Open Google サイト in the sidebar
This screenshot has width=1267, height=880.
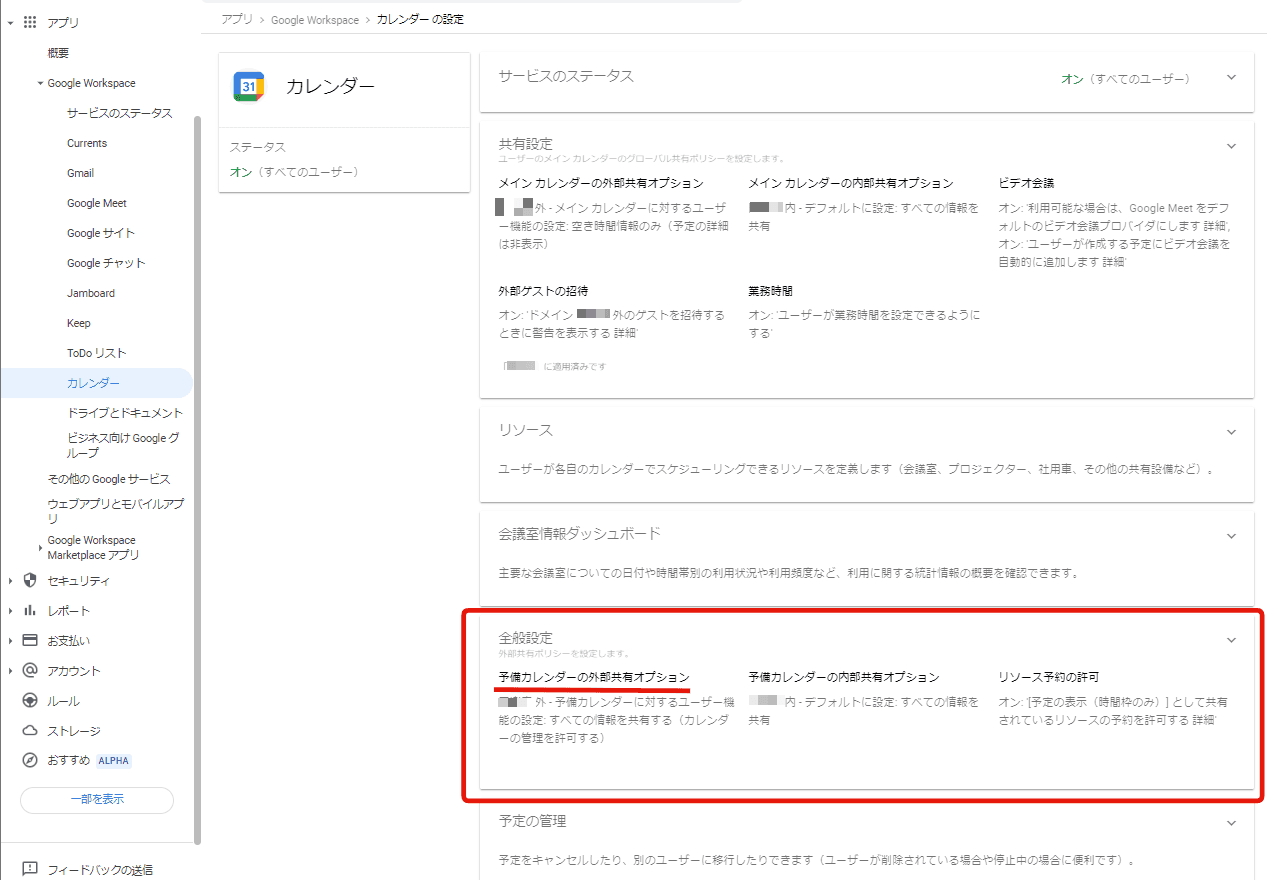point(101,233)
